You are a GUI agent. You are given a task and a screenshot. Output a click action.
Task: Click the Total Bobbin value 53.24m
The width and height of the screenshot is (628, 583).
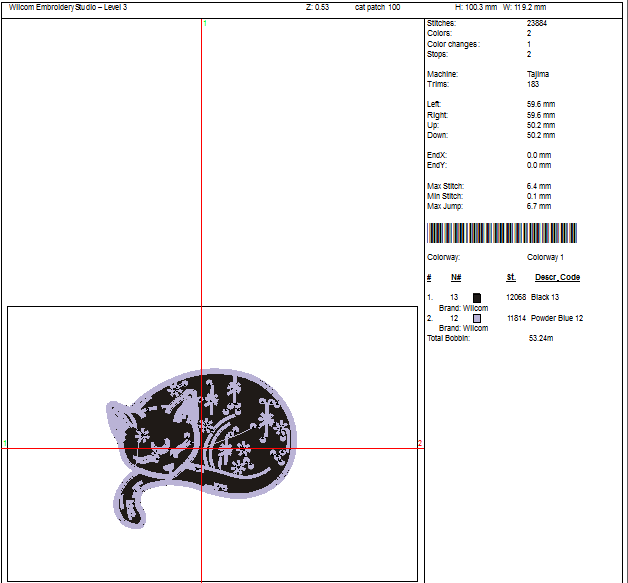541,338
